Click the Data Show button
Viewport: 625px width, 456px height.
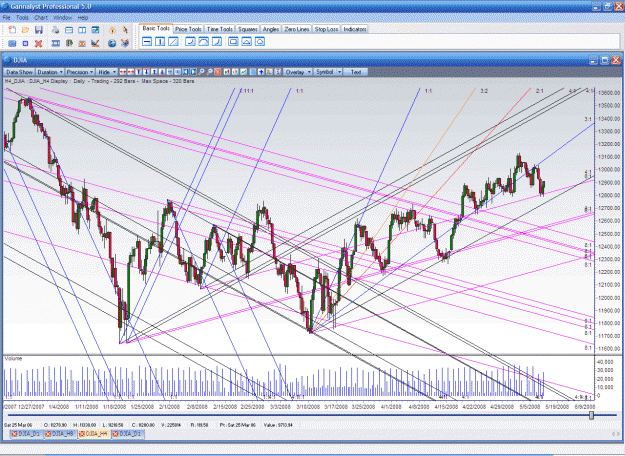19,72
